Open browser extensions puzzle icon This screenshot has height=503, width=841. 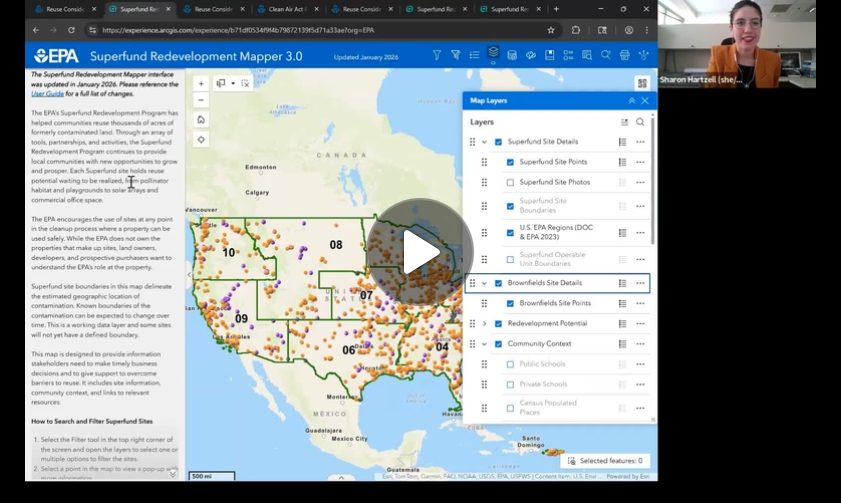(x=576, y=30)
